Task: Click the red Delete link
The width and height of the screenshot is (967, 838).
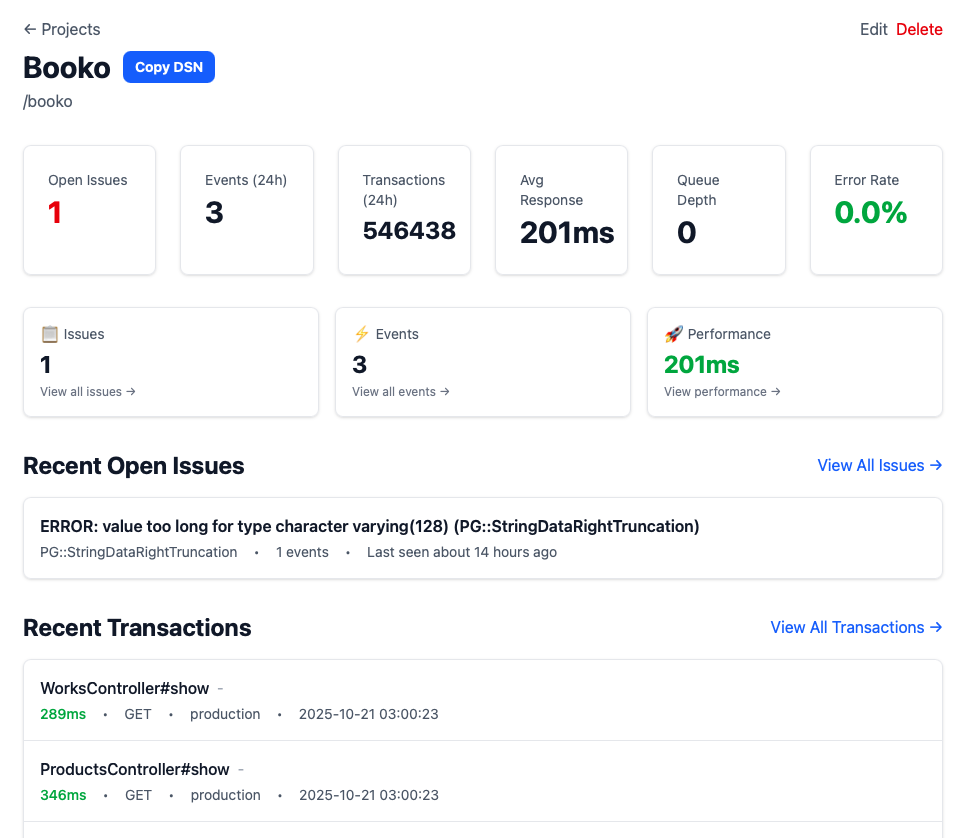Action: pos(919,29)
